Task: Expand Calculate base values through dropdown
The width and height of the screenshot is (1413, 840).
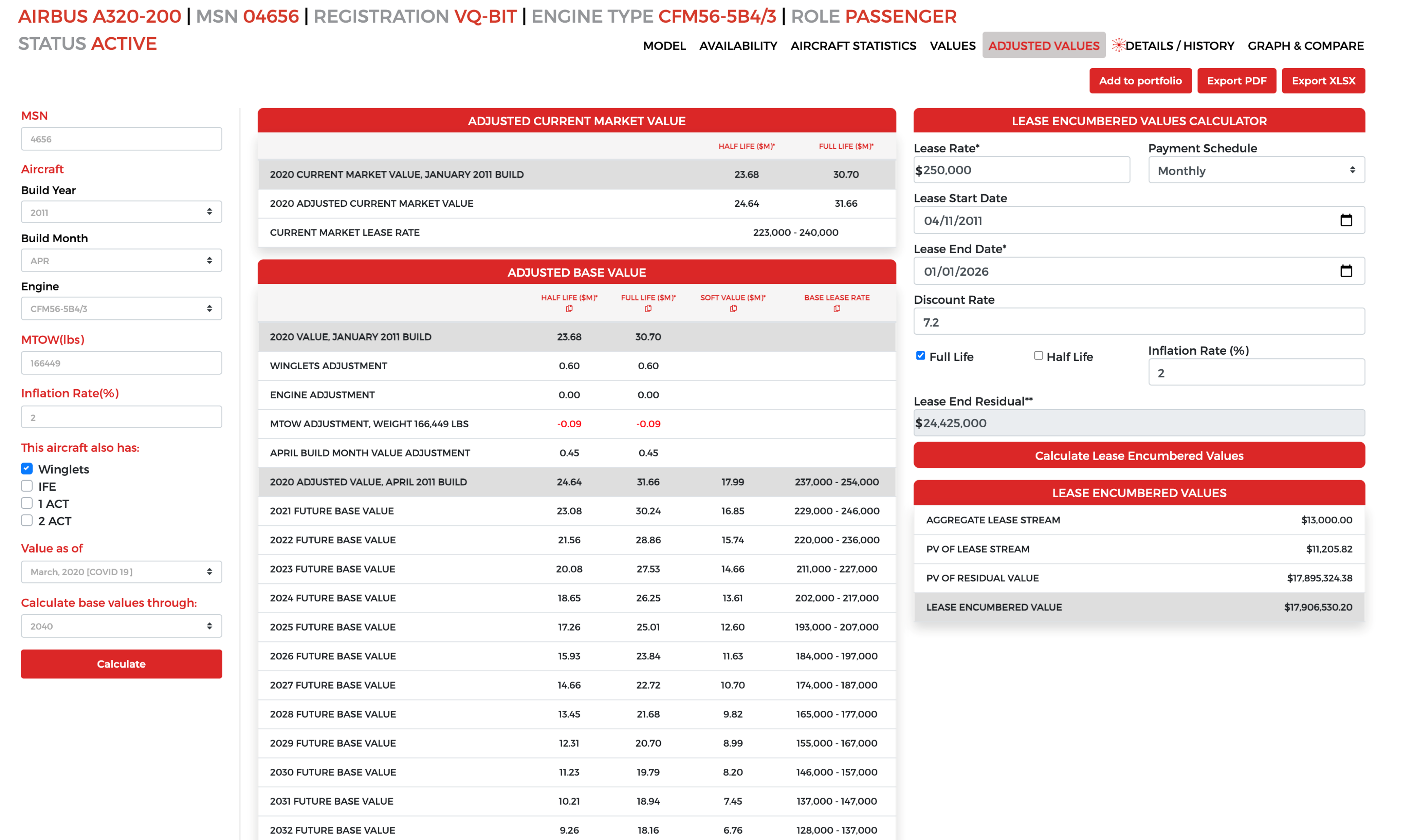Action: click(x=121, y=626)
